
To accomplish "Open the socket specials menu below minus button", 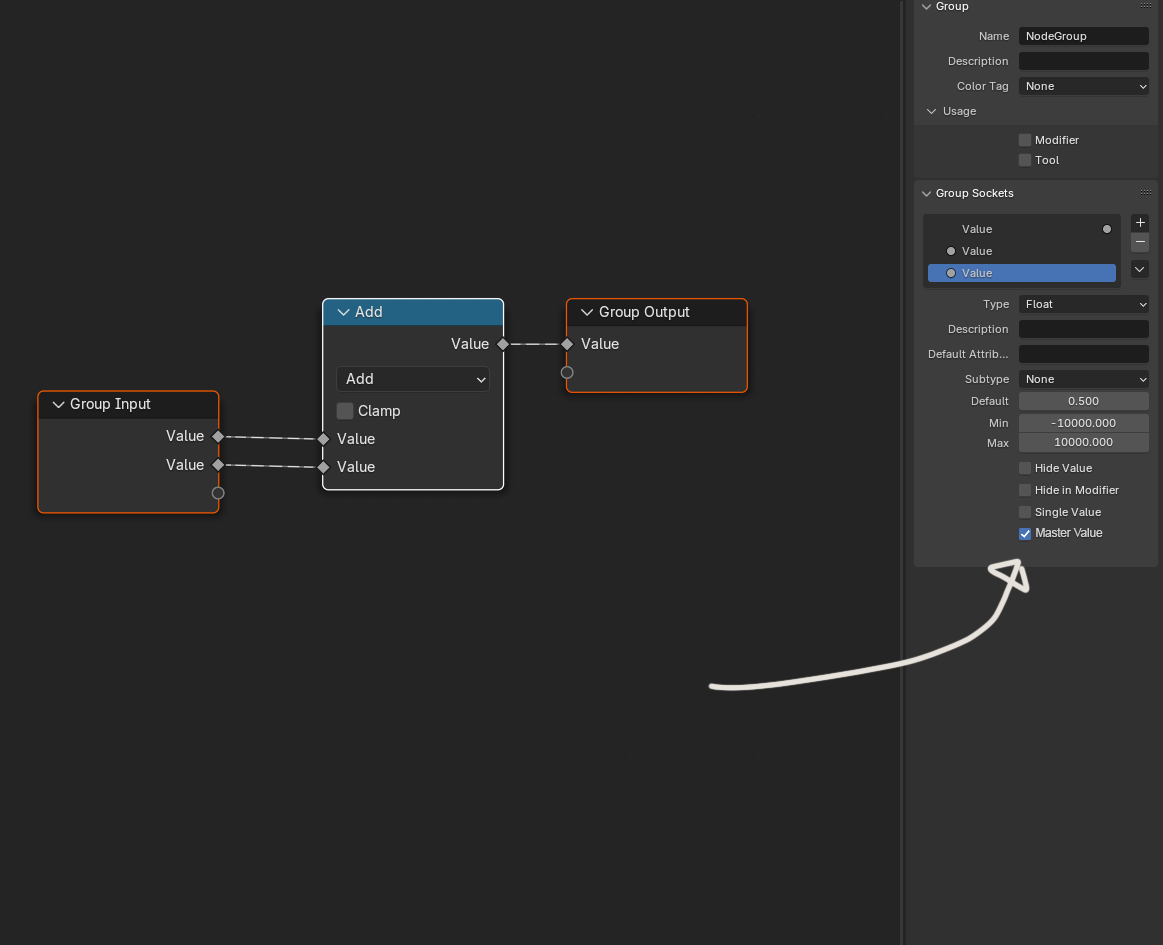I will click(1140, 269).
